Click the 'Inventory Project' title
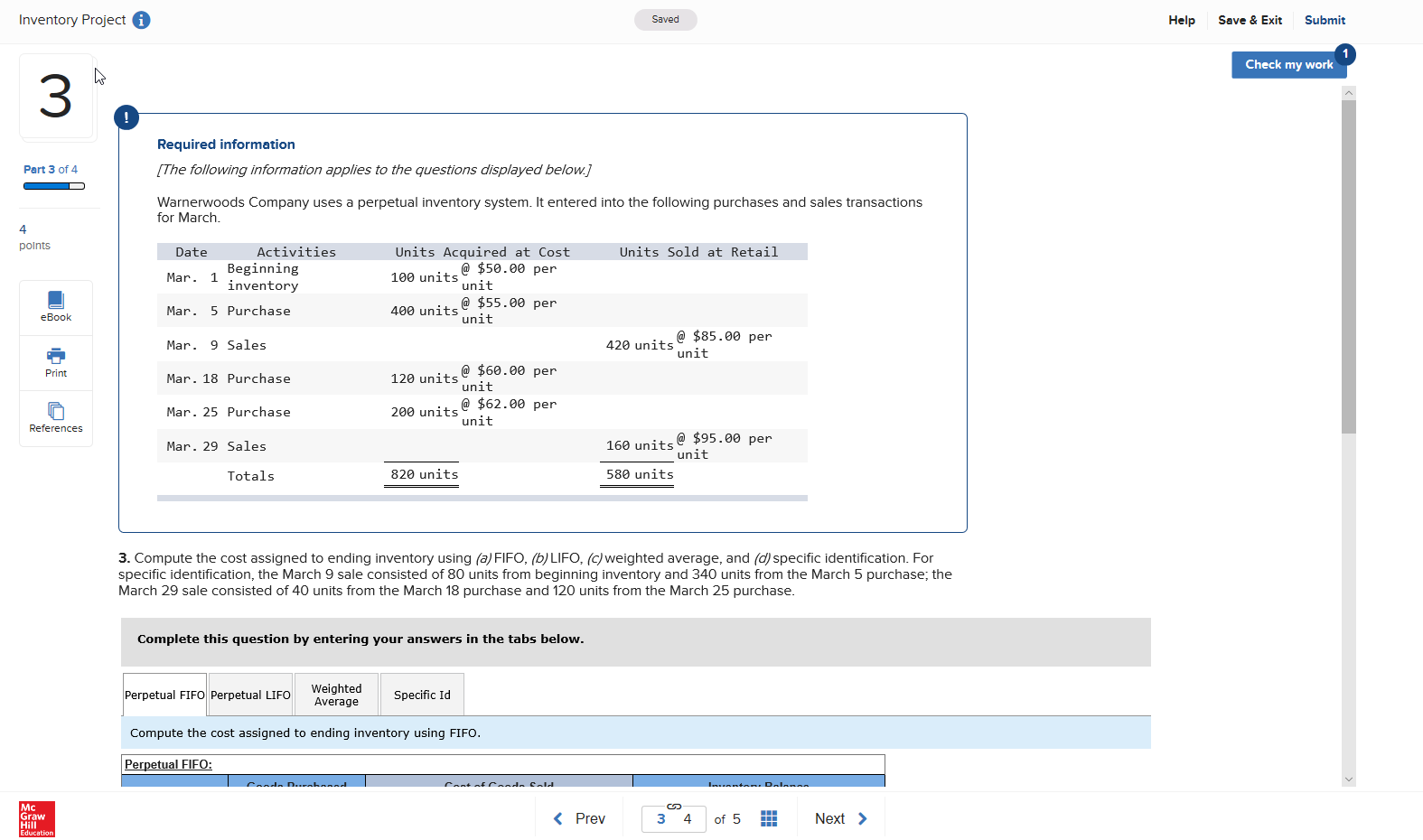Viewport: 1423px width, 840px height. click(72, 20)
